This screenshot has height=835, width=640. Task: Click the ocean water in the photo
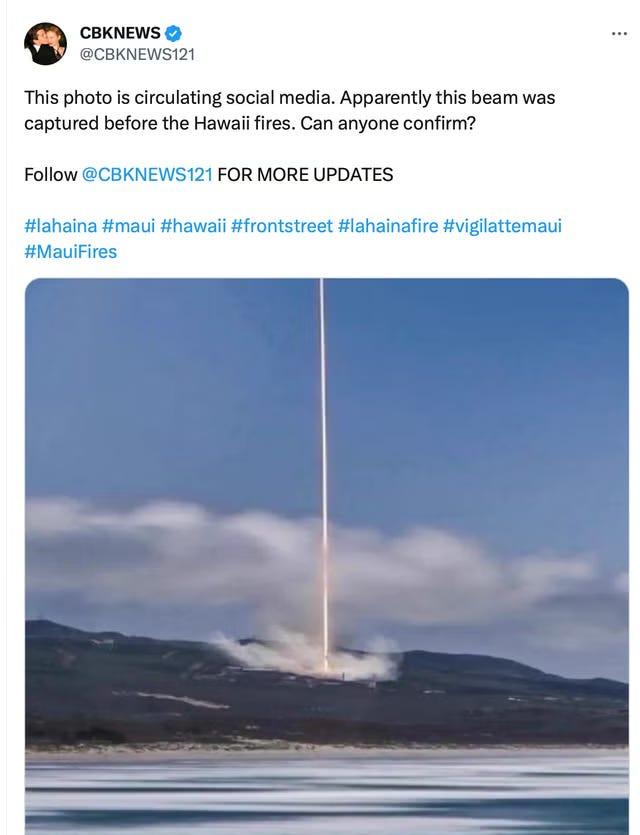point(326,792)
